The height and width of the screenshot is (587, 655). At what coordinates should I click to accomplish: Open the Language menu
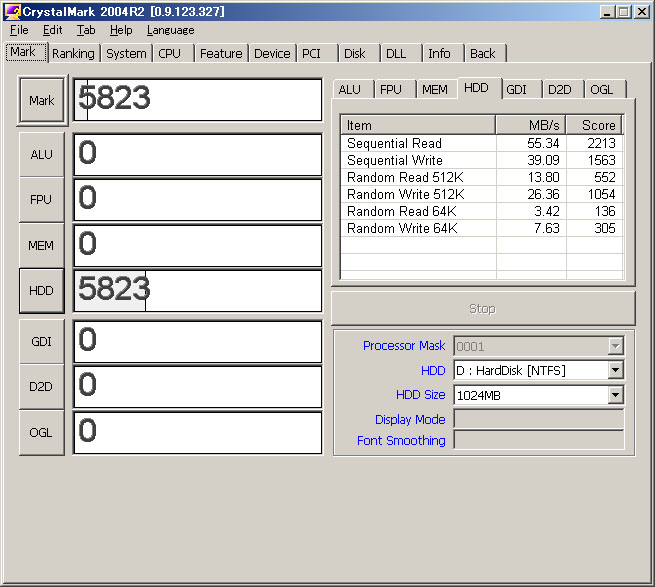[170, 30]
